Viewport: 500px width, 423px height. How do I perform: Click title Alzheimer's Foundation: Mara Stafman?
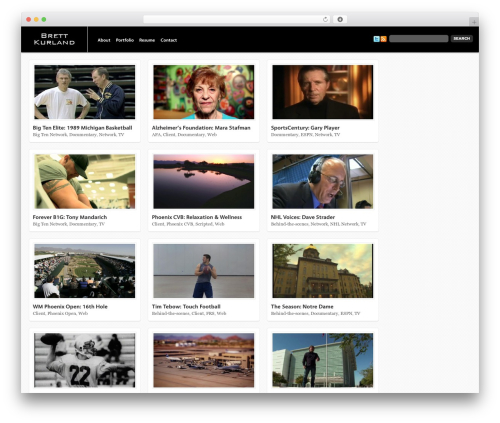[201, 128]
